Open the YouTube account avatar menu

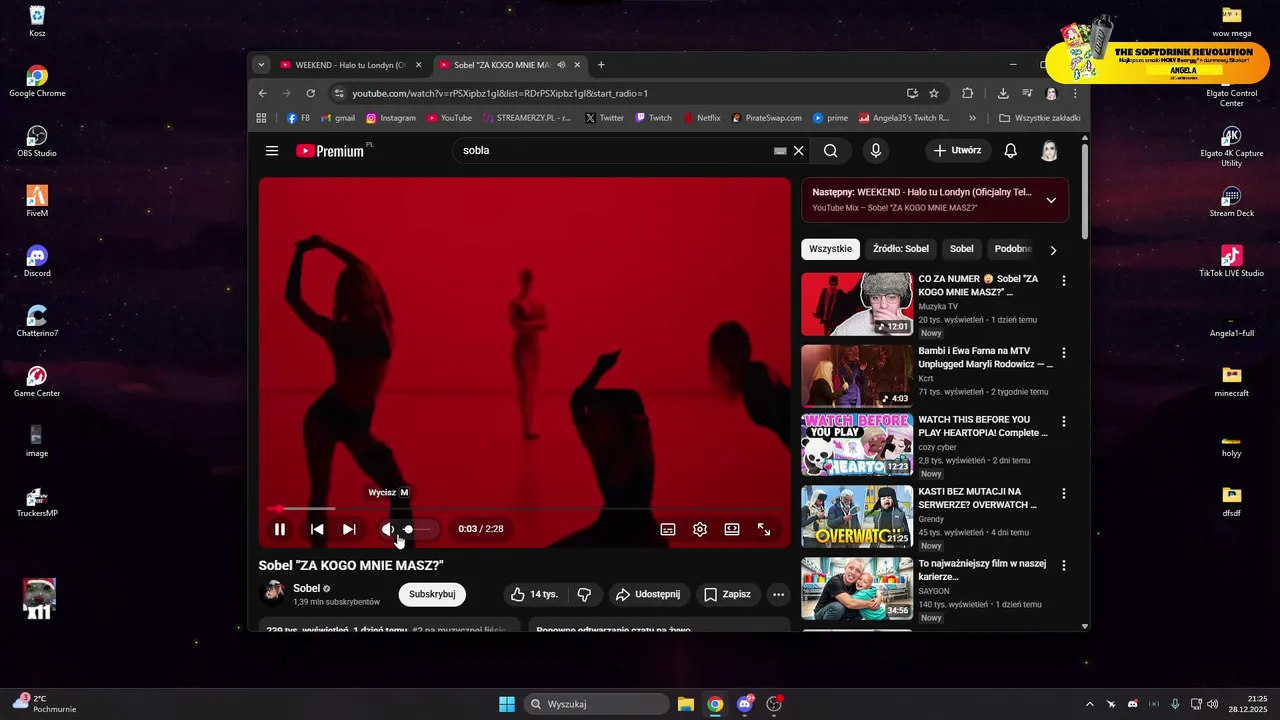click(1049, 151)
